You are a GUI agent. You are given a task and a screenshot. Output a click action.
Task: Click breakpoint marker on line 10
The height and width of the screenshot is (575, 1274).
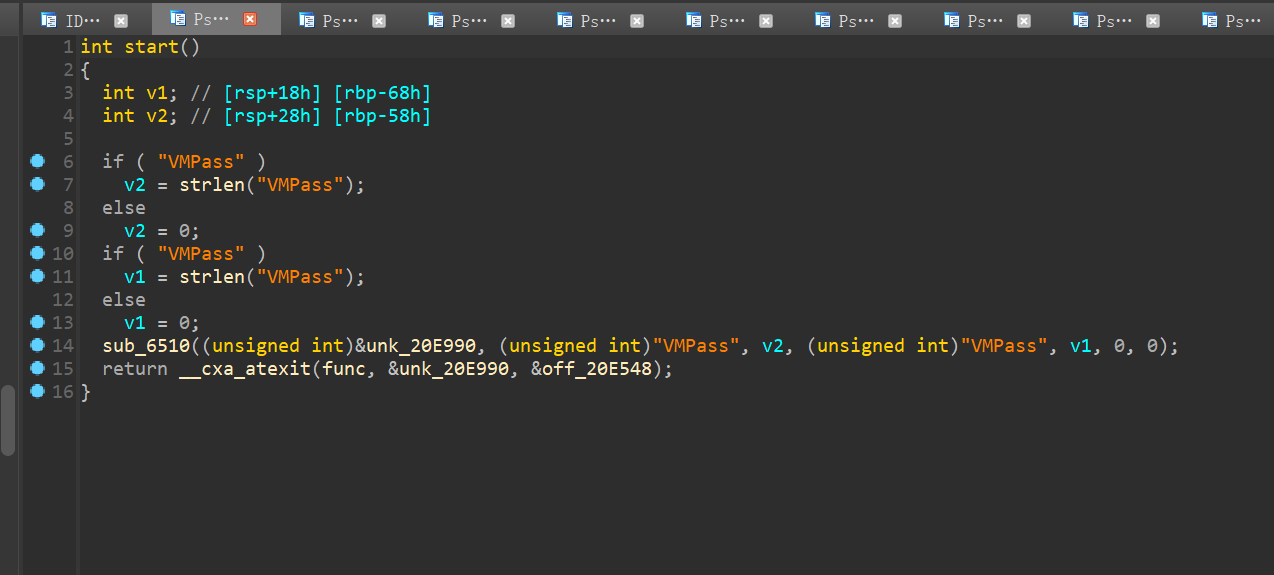pyautogui.click(x=38, y=253)
